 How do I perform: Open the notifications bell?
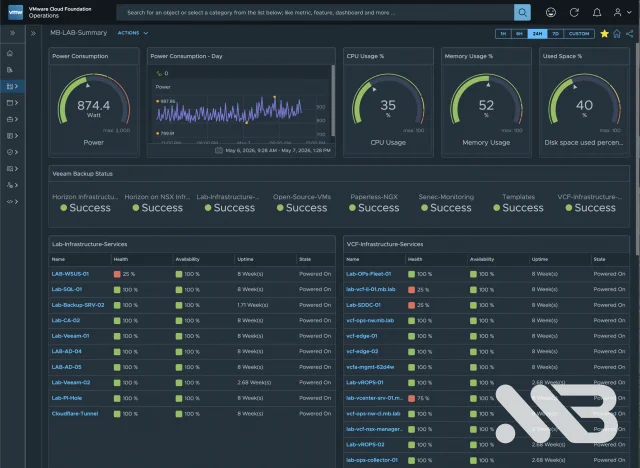coord(597,13)
